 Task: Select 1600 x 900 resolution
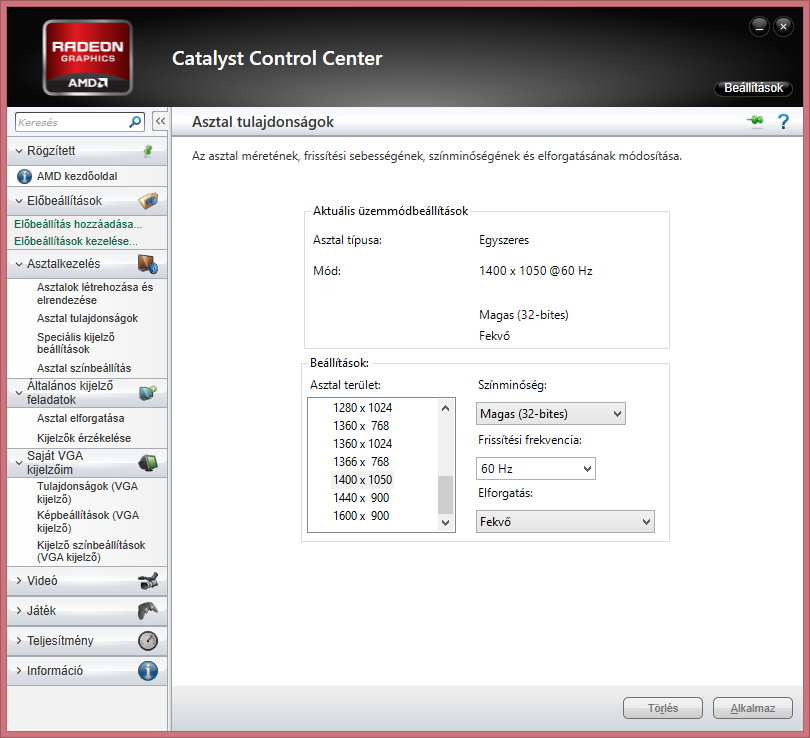[x=361, y=516]
